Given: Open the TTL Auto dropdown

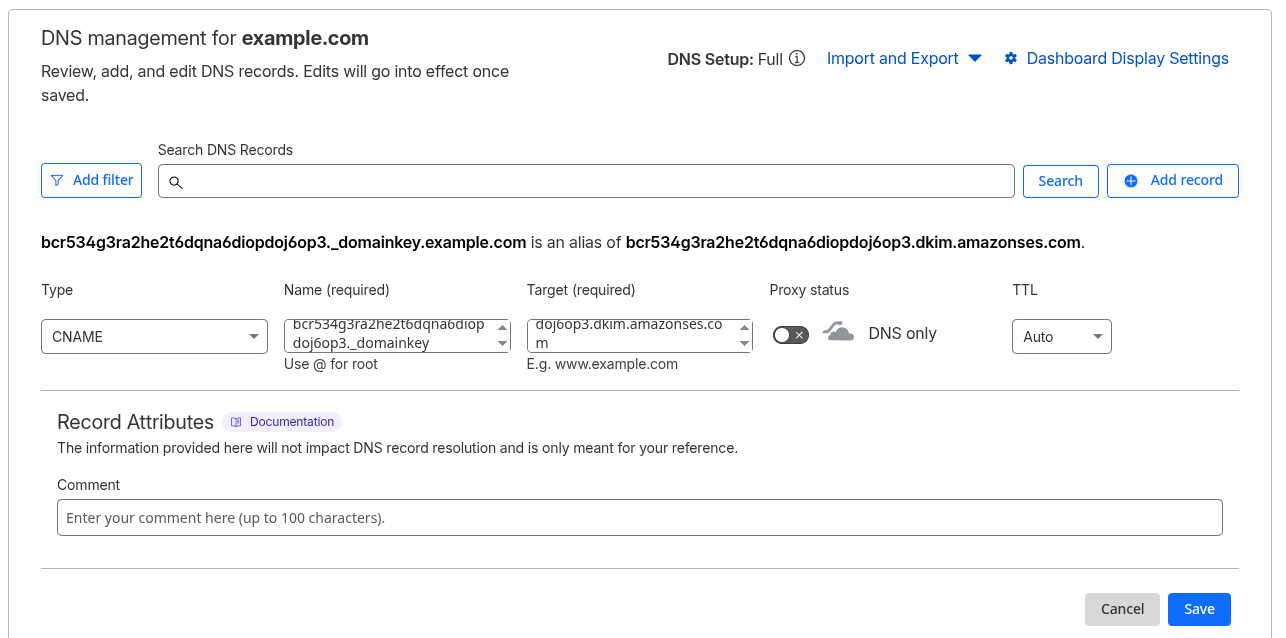Looking at the screenshot, I should 1061,336.
